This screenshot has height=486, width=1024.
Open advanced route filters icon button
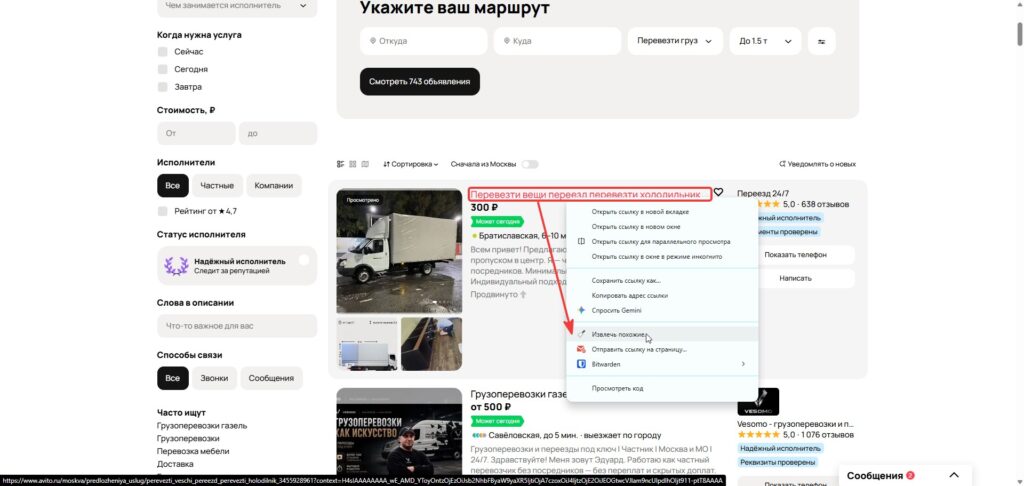coord(822,41)
